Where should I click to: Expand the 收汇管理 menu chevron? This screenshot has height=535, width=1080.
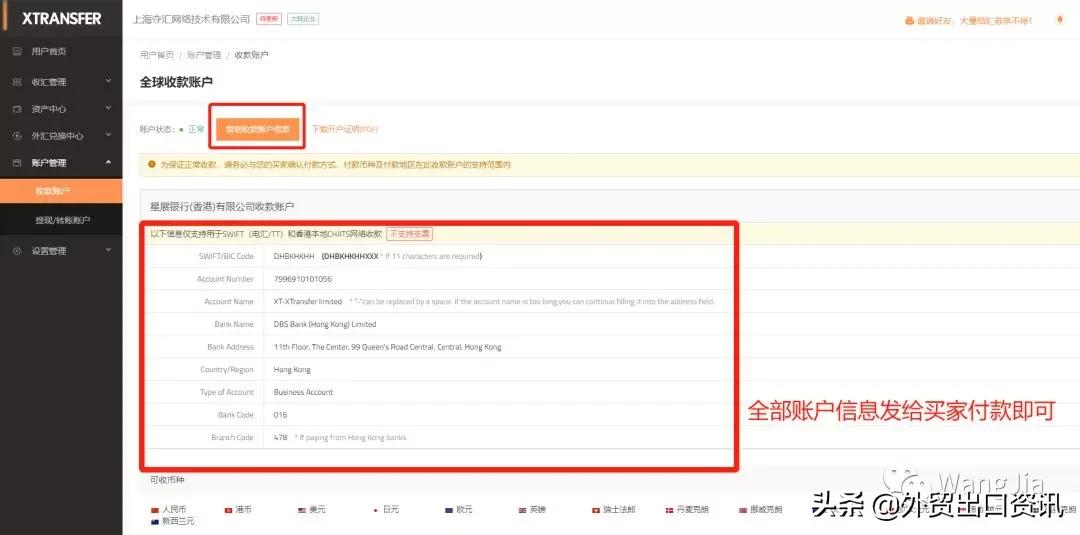[108, 81]
